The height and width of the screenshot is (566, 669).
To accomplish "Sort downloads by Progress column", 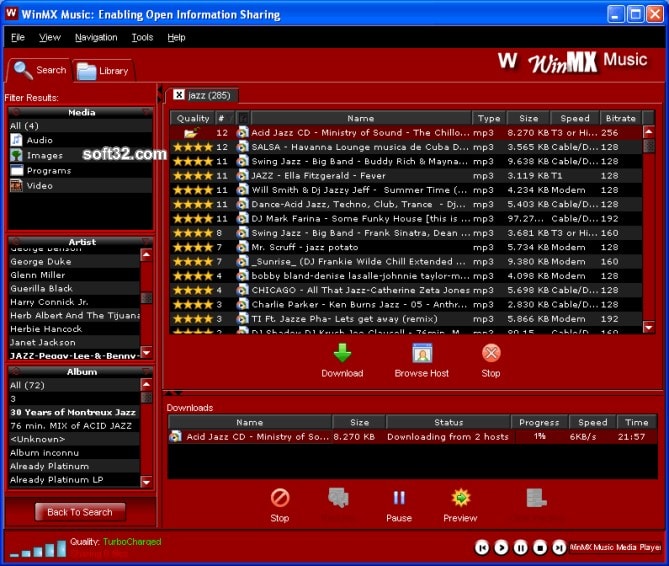I will pos(539,422).
